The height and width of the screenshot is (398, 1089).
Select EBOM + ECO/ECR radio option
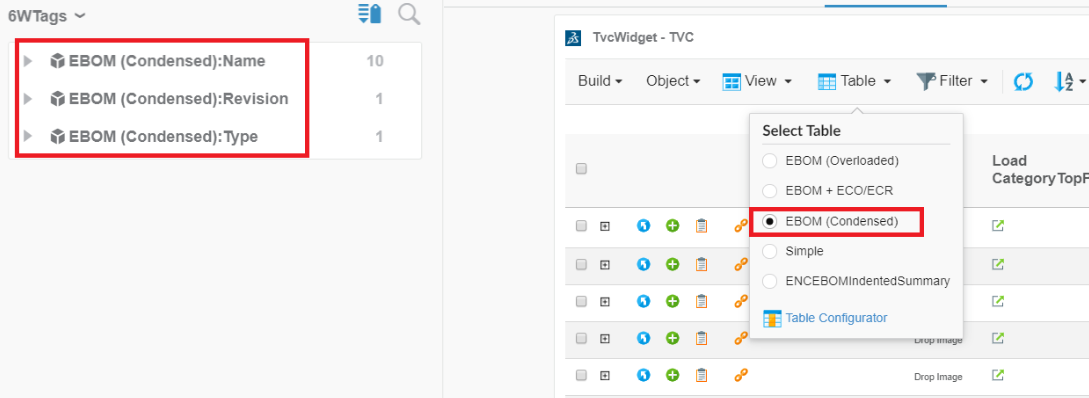pos(770,190)
